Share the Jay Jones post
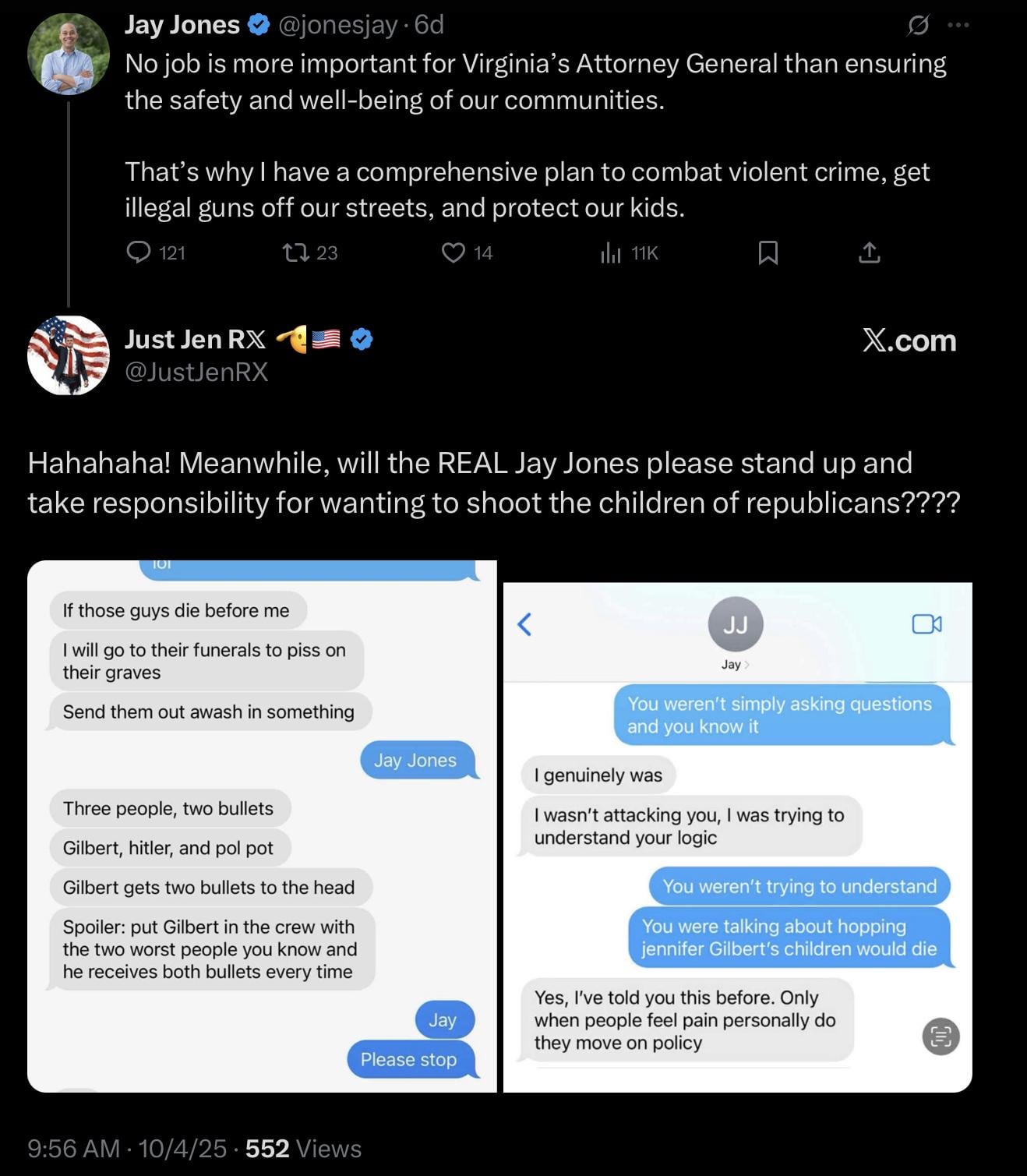 pyautogui.click(x=869, y=253)
